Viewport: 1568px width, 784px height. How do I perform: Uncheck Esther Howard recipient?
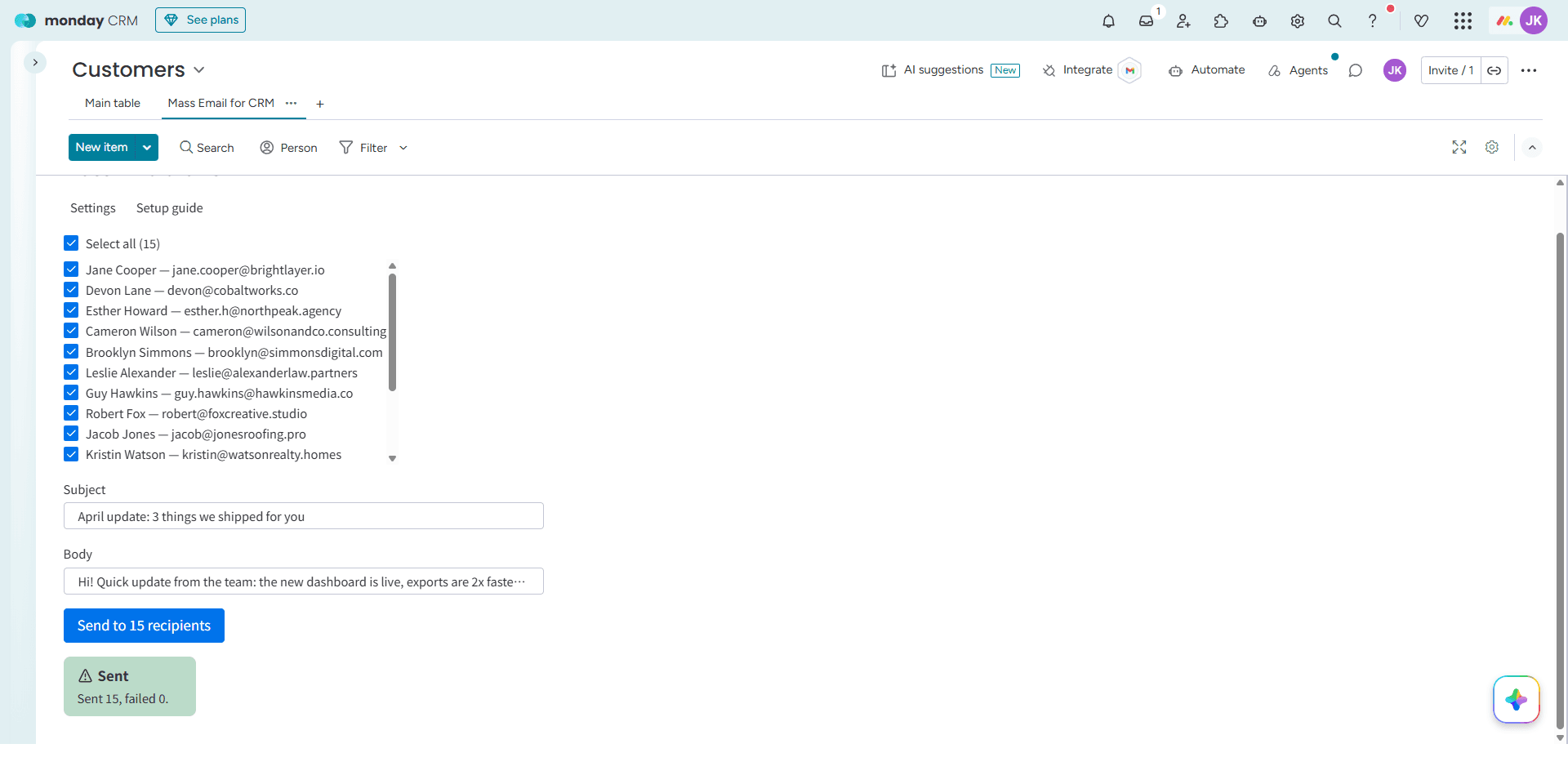71,310
